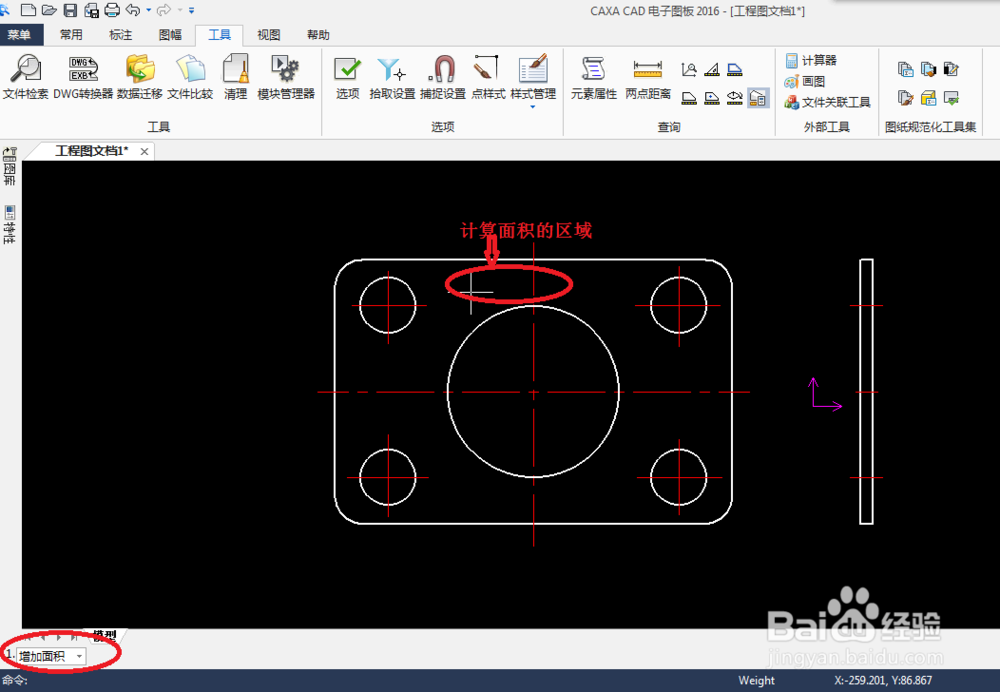Click the Save As icon
This screenshot has height=692, width=1000.
(91, 10)
